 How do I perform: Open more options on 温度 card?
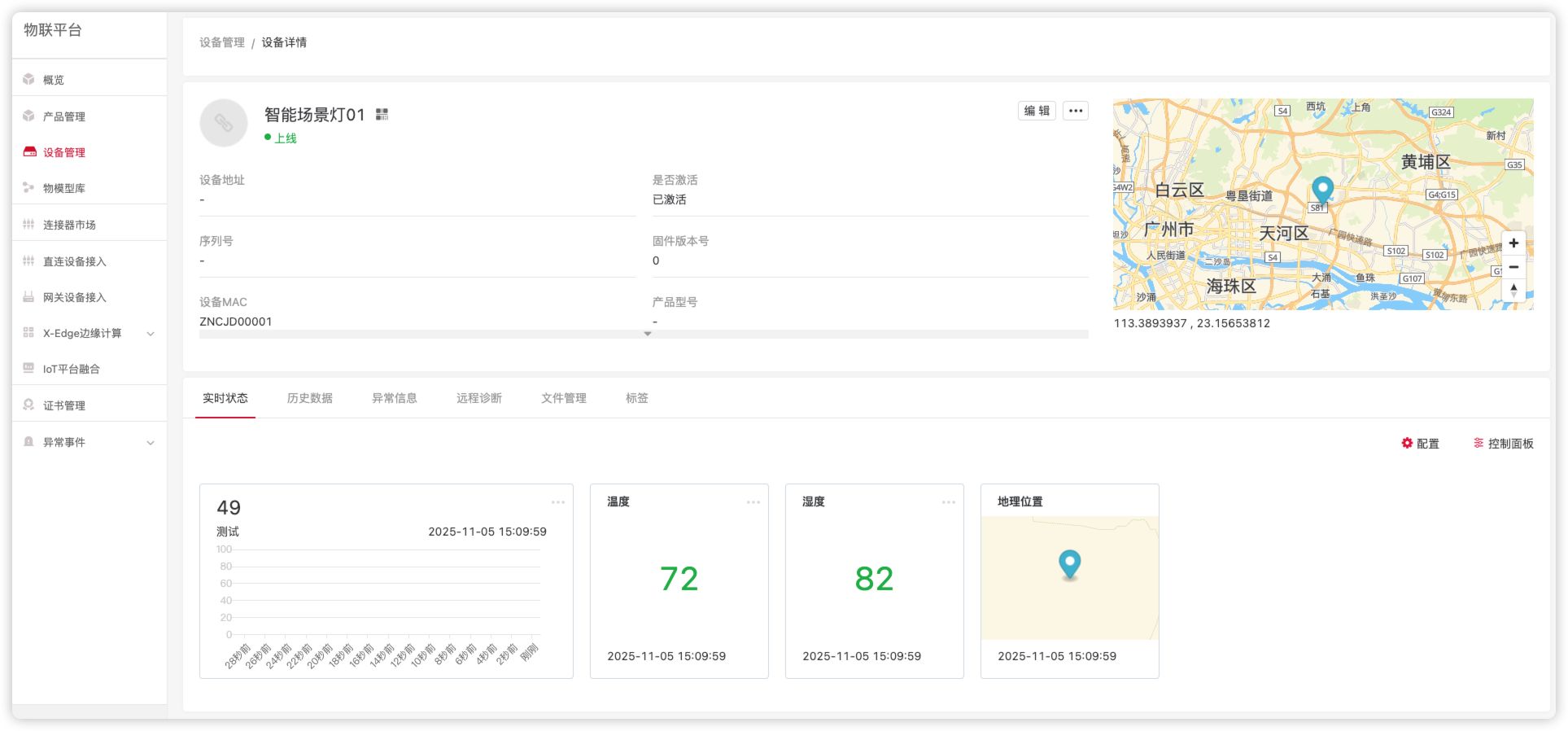click(753, 502)
